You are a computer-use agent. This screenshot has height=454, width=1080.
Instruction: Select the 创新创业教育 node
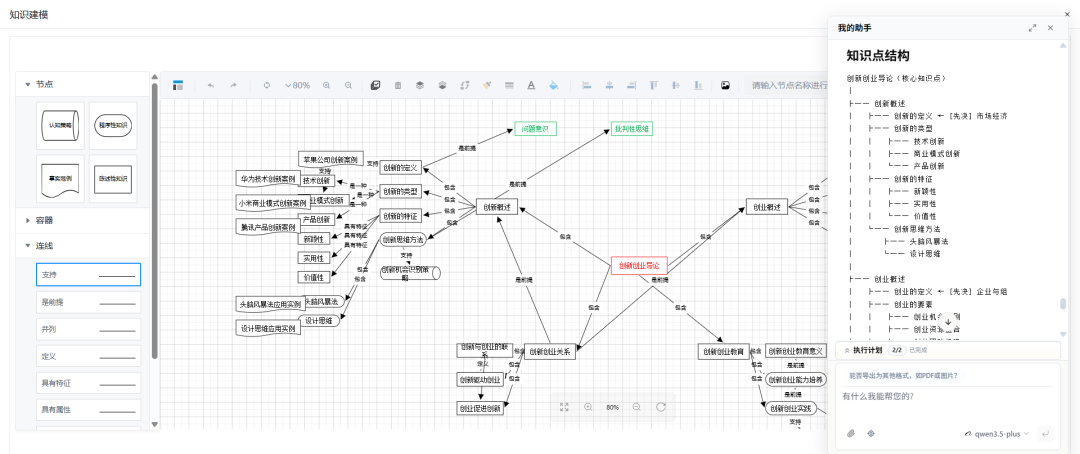point(723,351)
